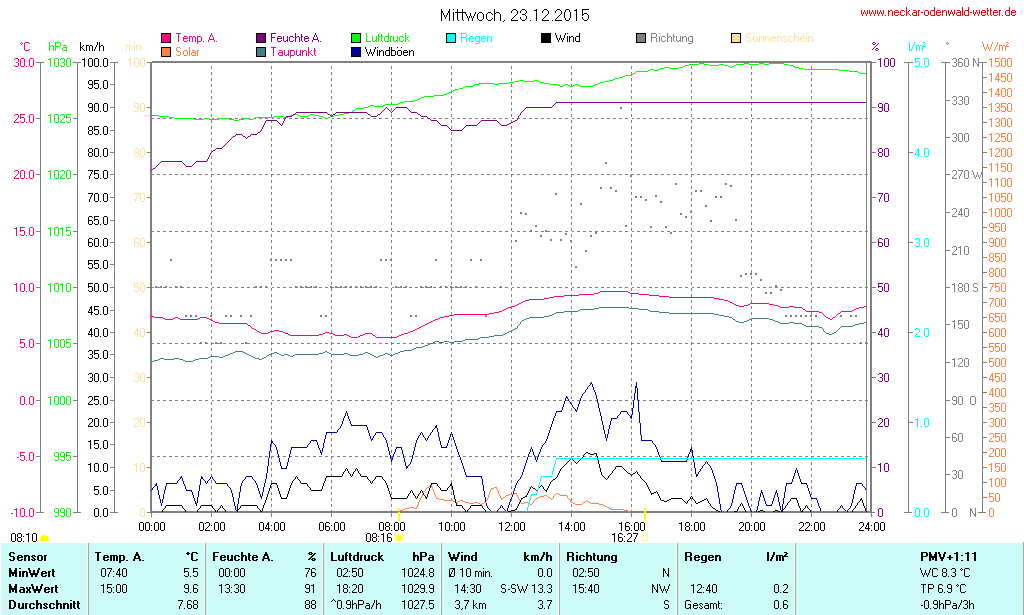Click the purple Feuchte A. legend swatch

261,38
